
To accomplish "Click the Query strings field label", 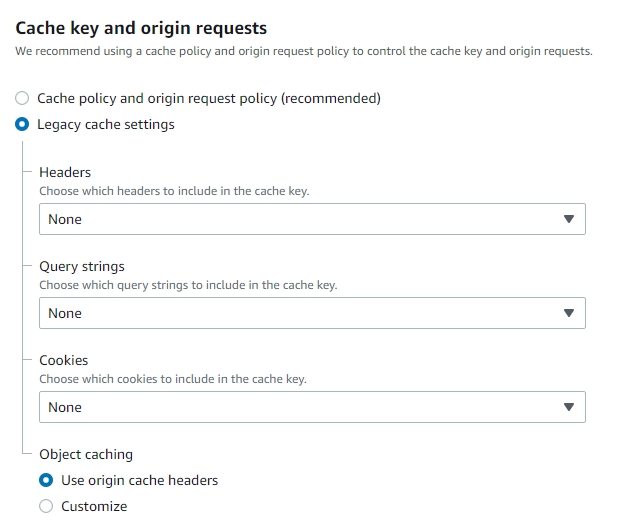I will click(82, 267).
